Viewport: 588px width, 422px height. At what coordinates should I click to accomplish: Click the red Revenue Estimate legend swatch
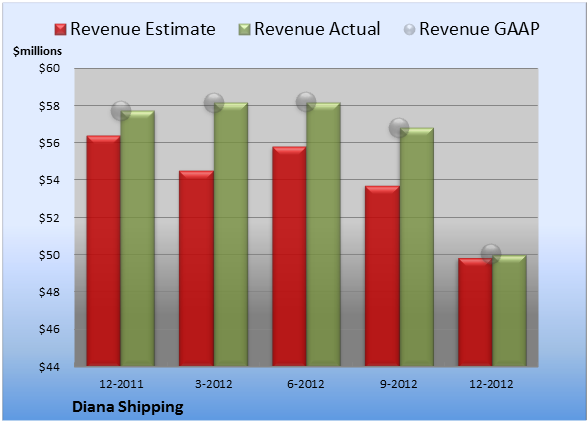[x=60, y=30]
